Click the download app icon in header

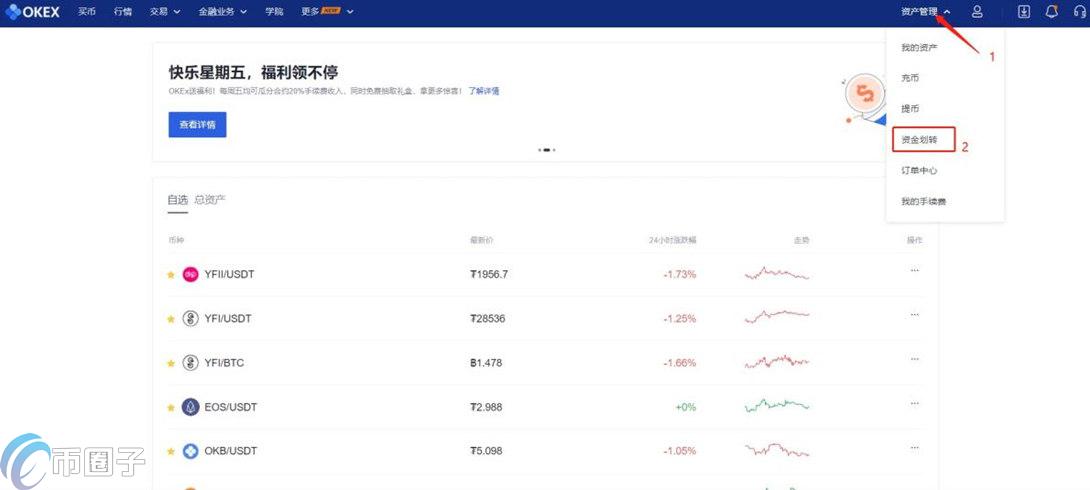pos(1023,12)
